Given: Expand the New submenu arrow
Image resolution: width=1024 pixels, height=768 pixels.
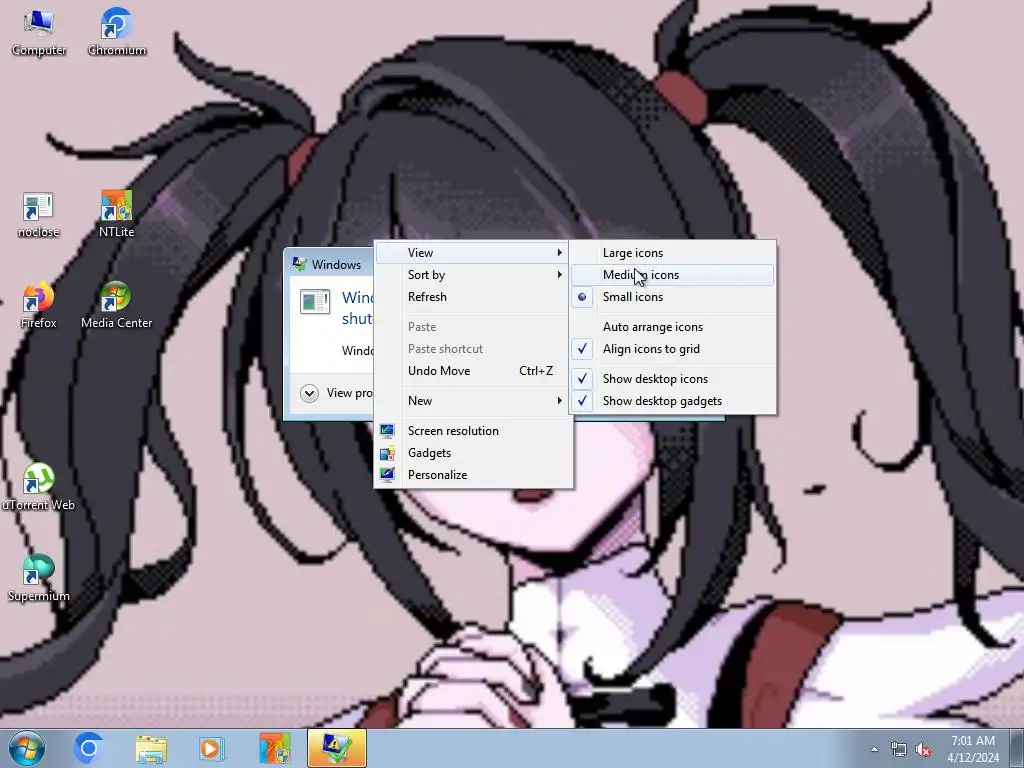Looking at the screenshot, I should (x=559, y=401).
